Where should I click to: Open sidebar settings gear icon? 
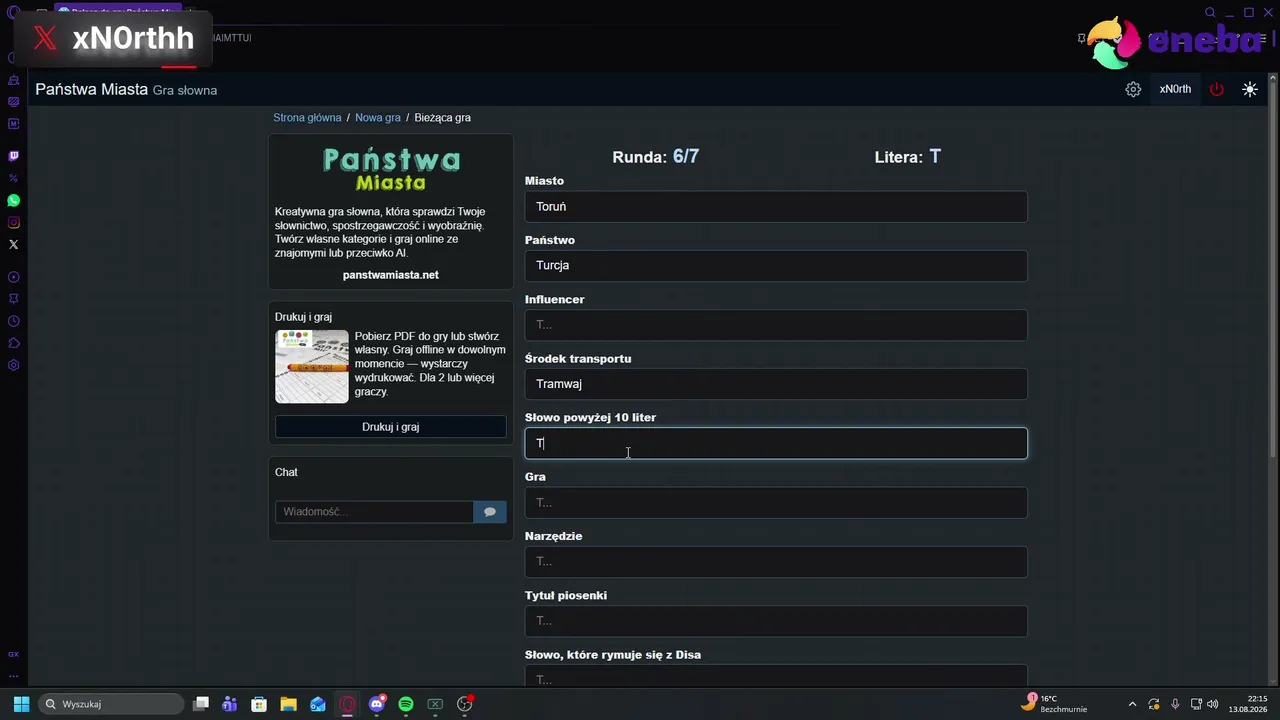click(x=14, y=365)
